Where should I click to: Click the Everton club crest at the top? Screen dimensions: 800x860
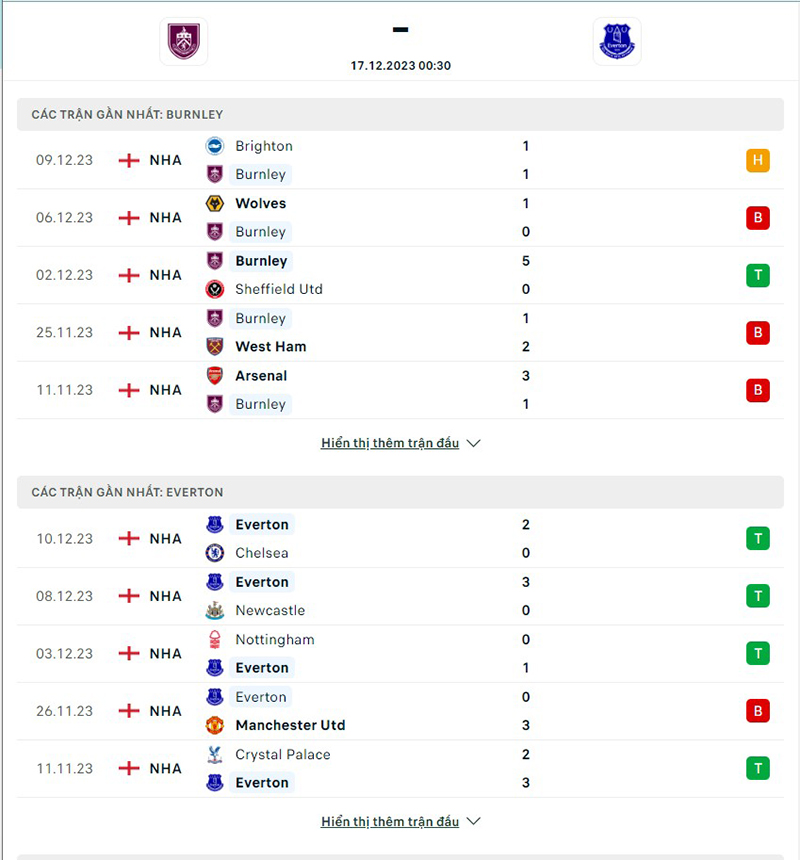(617, 42)
